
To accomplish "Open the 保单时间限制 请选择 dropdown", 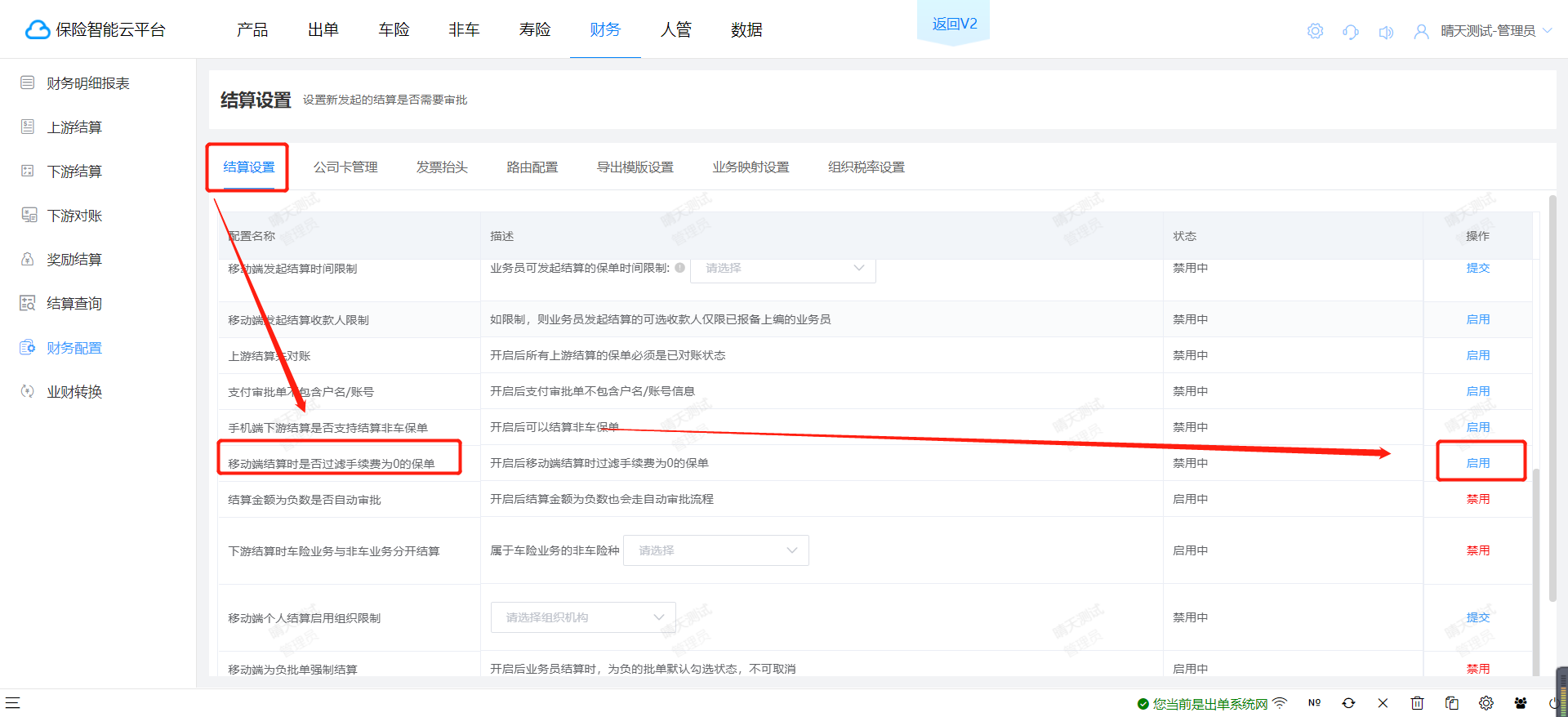I will (783, 269).
